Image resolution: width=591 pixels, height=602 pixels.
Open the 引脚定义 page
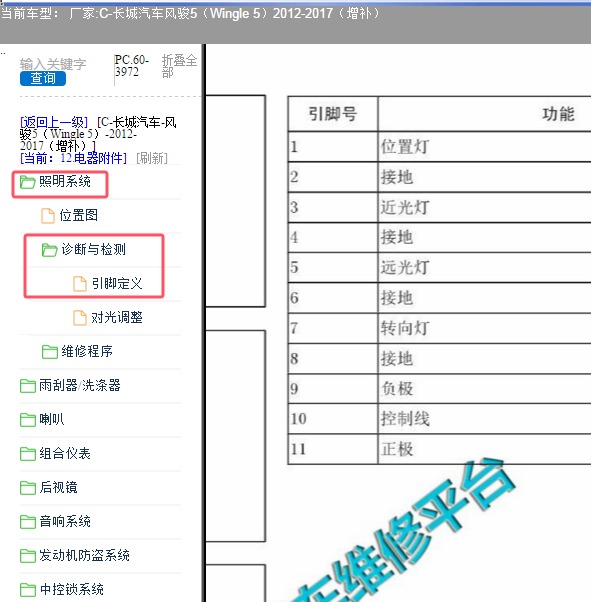tap(117, 283)
